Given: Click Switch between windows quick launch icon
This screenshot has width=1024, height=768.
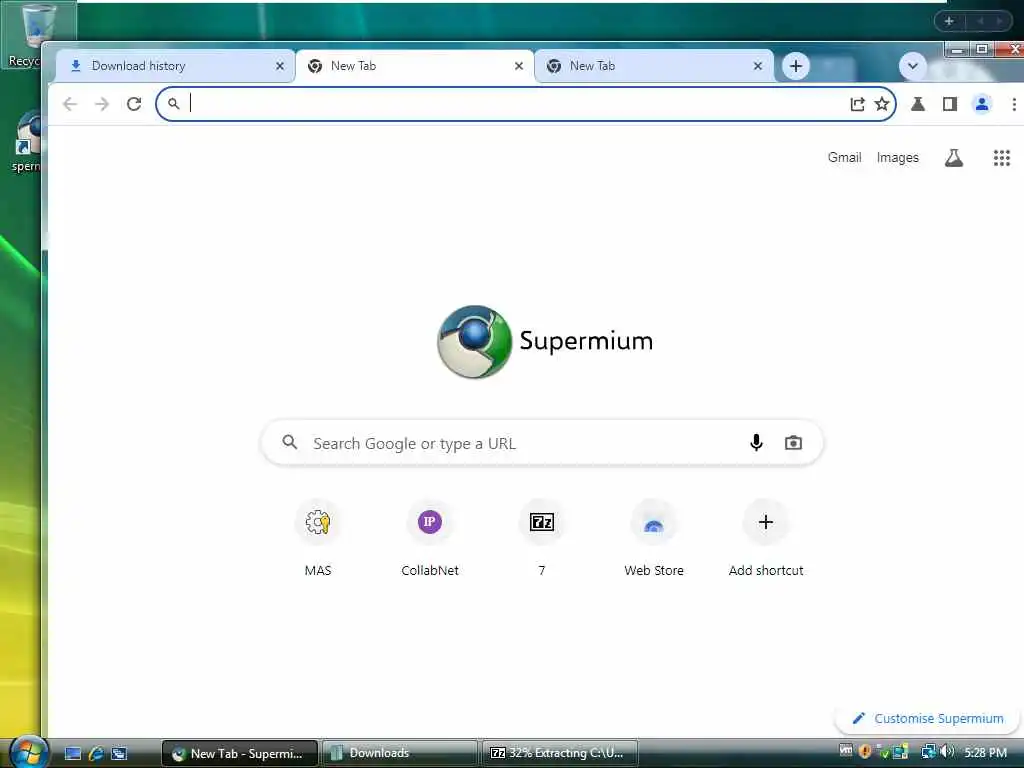Looking at the screenshot, I should [119, 754].
